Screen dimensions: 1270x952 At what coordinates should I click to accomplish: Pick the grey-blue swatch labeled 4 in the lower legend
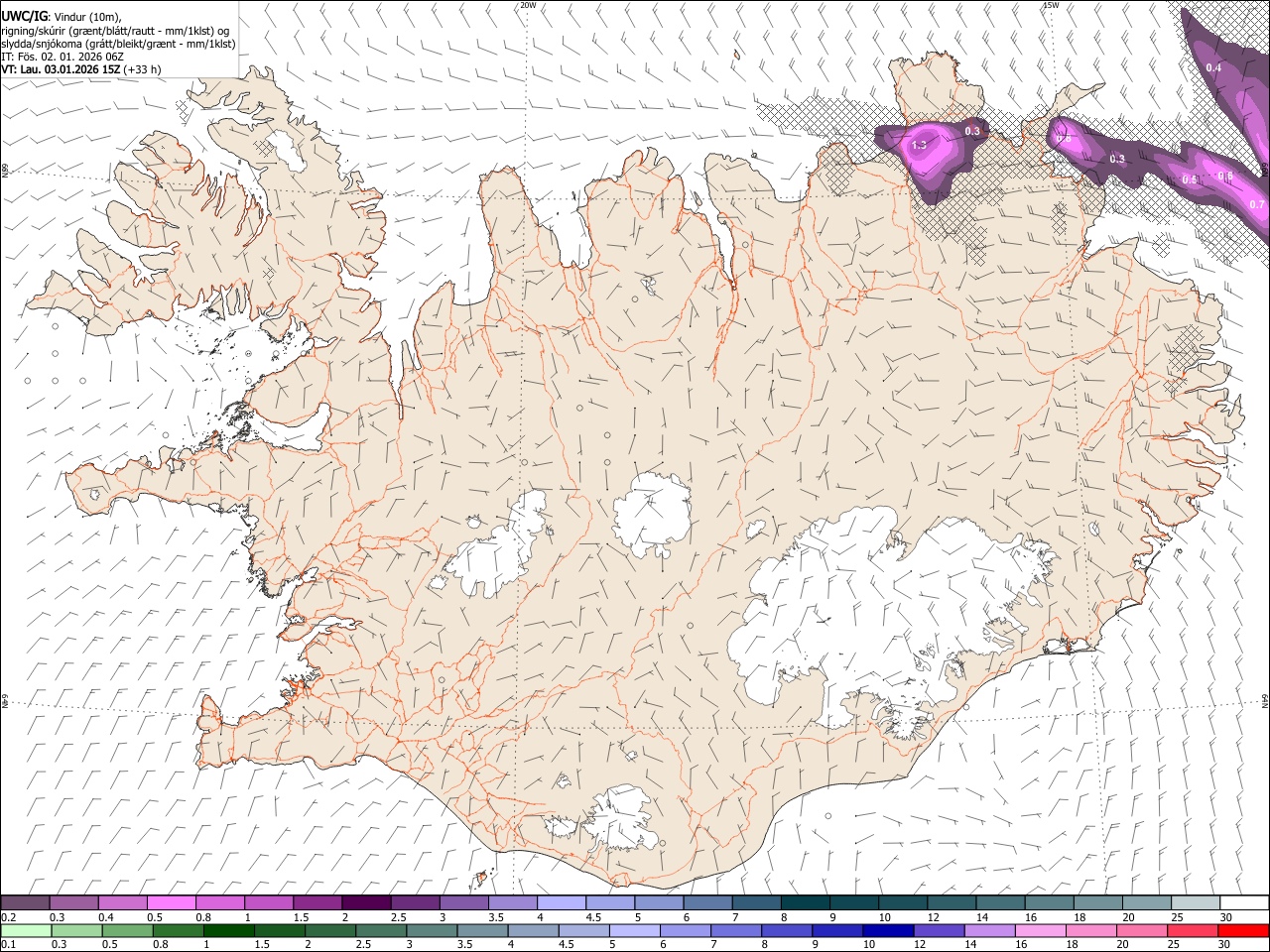click(533, 931)
